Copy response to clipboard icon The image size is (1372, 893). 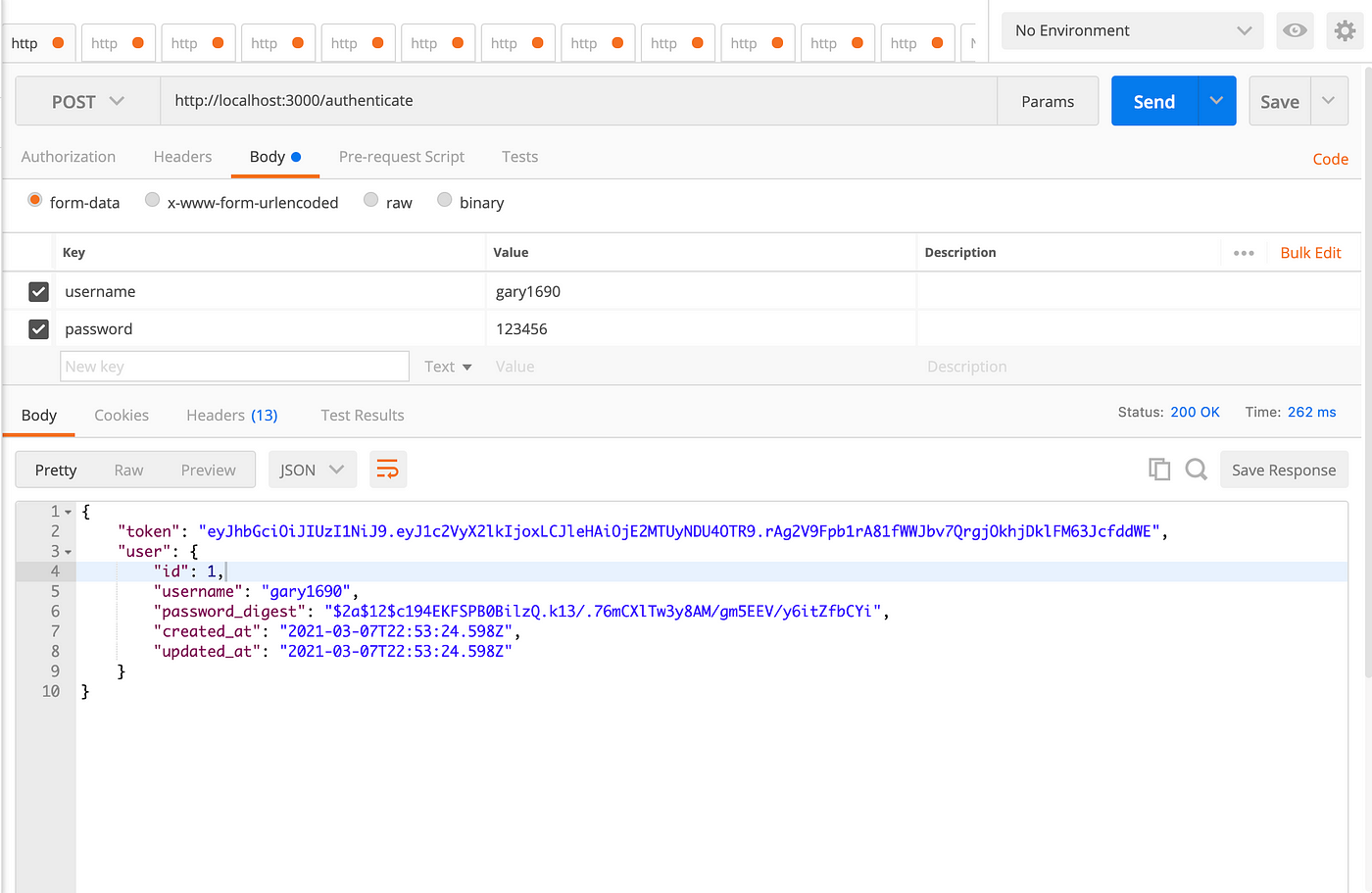click(x=1159, y=470)
